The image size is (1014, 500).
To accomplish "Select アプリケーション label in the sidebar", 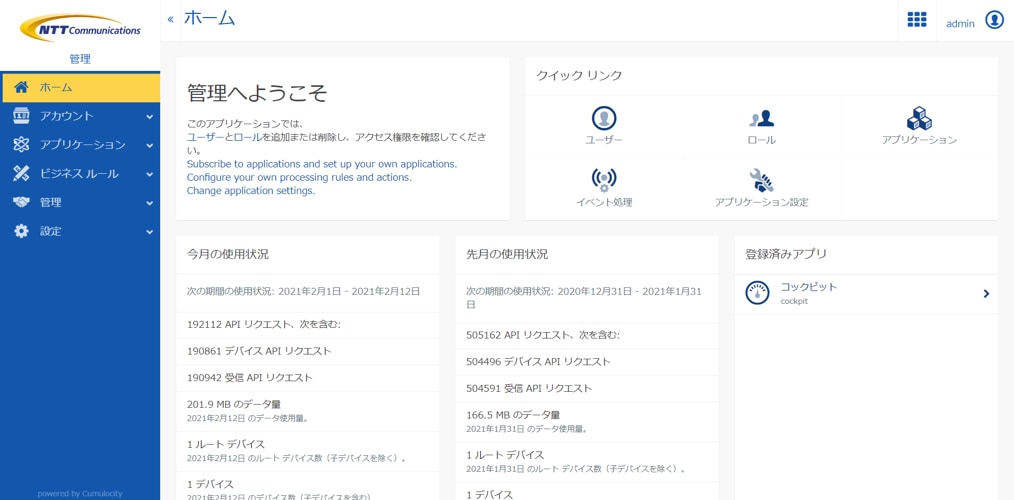I will point(83,144).
